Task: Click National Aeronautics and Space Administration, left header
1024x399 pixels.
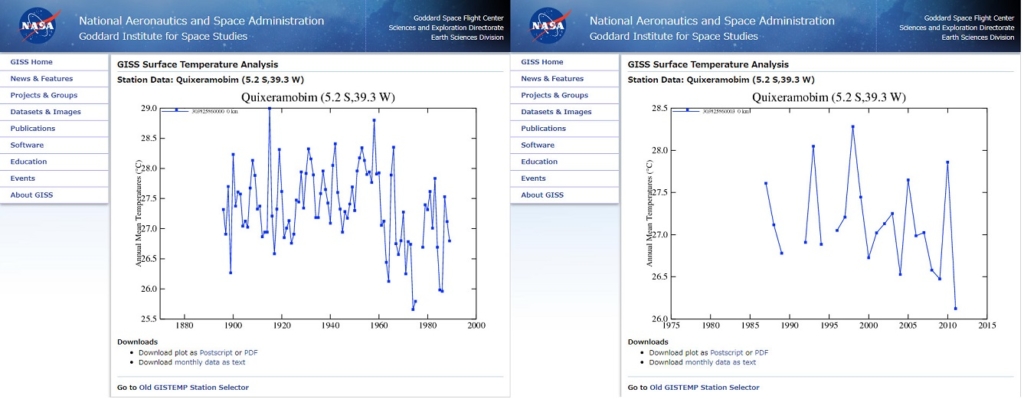Action: coord(201,21)
